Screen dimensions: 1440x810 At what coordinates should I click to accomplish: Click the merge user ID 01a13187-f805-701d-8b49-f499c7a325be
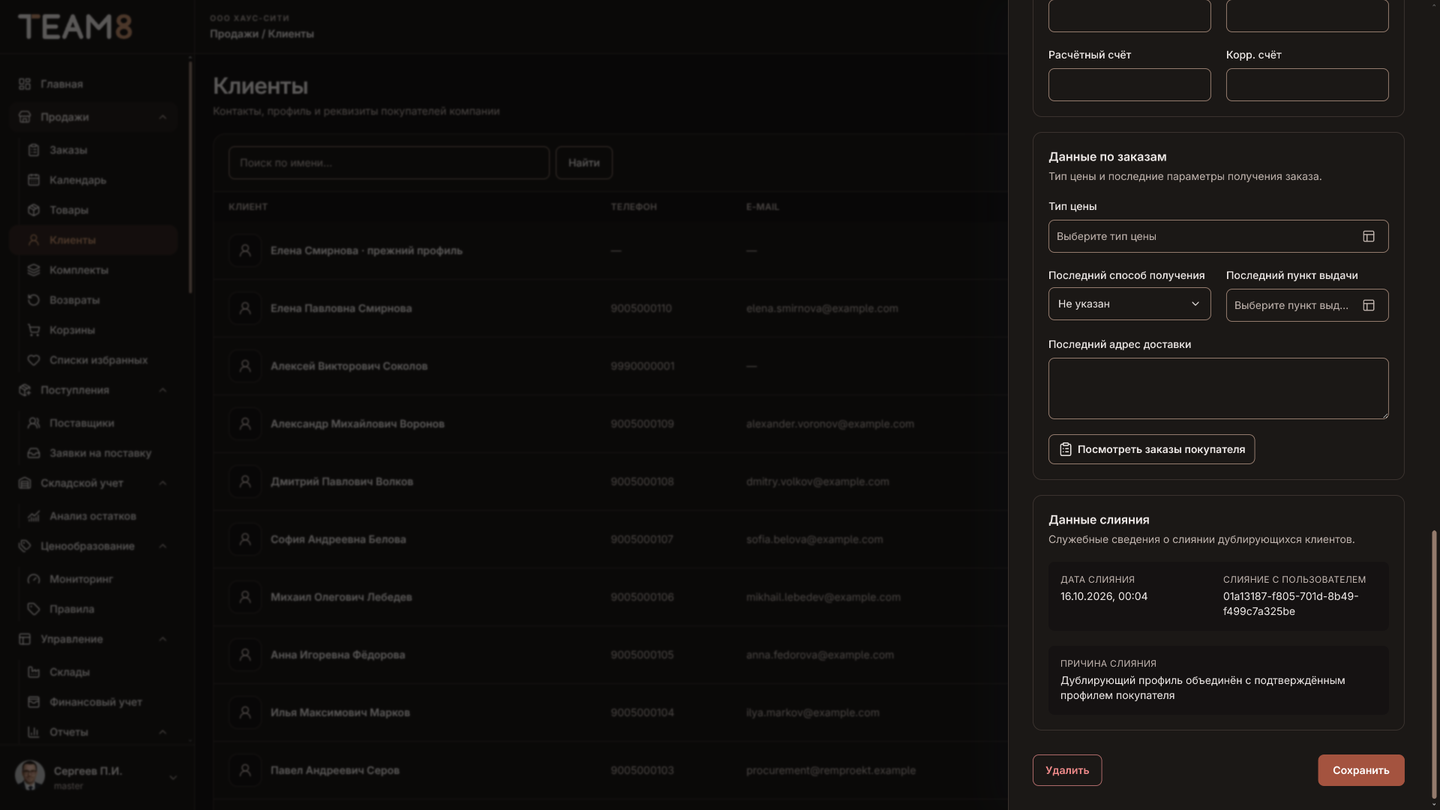(1291, 604)
